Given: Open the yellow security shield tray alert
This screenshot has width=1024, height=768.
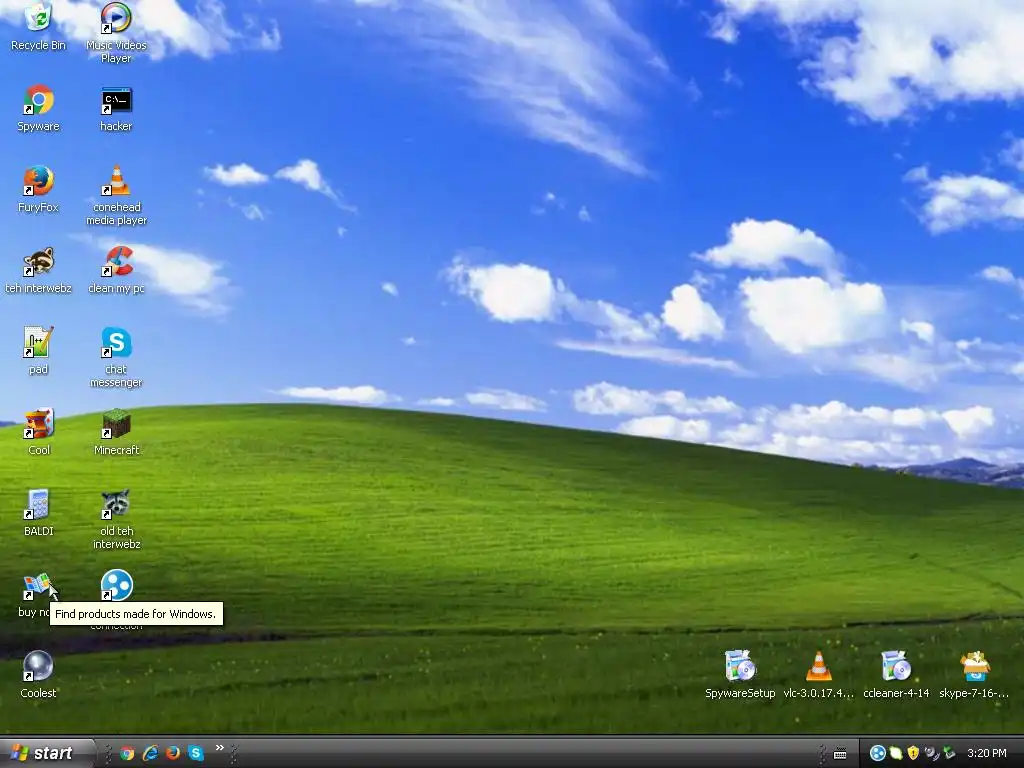Looking at the screenshot, I should (913, 754).
